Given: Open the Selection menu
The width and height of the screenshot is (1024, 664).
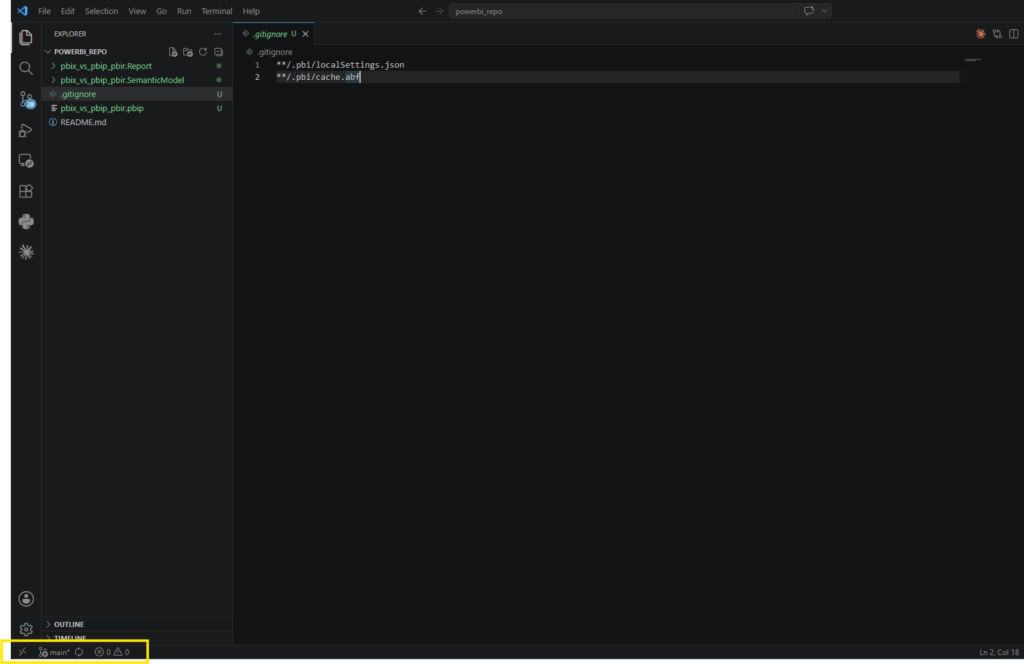Looking at the screenshot, I should 101,11.
